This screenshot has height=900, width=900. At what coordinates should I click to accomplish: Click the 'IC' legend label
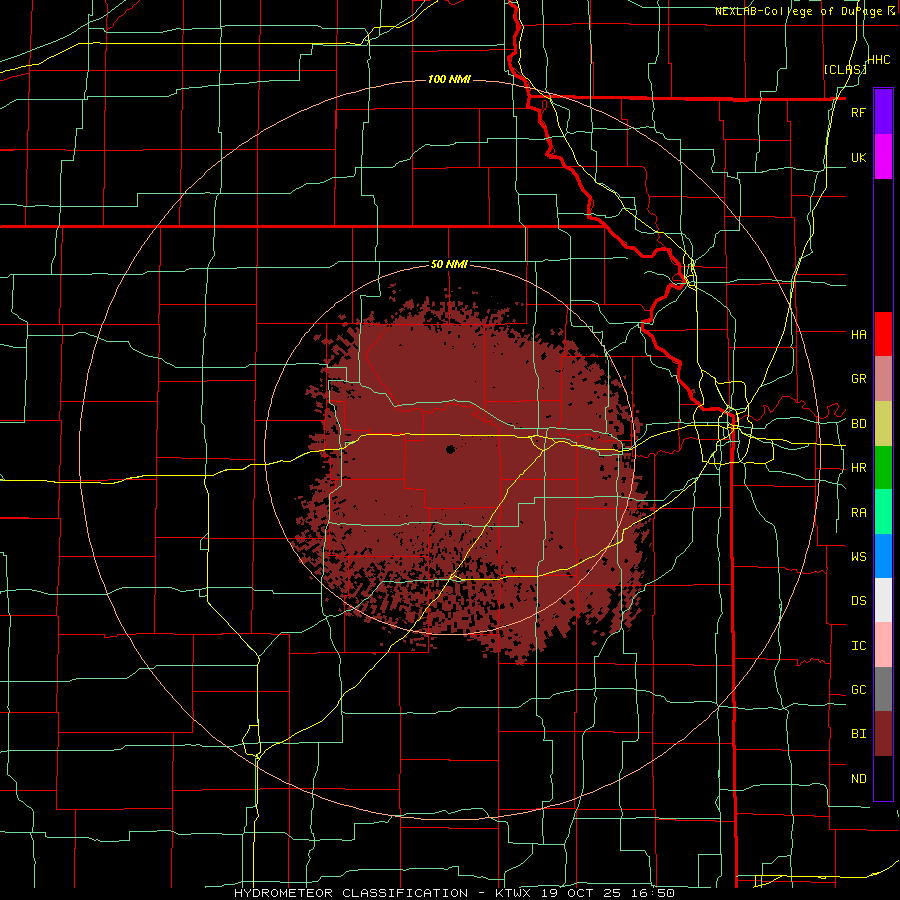point(858,646)
